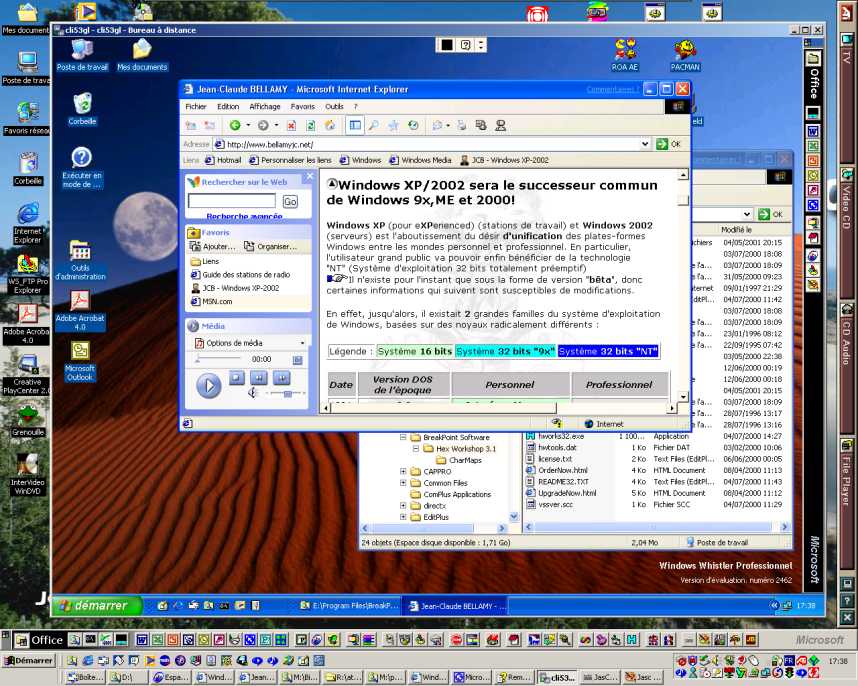Viewport: 858px width, 686px height.
Task: Open the Affichage menu
Action: (265, 107)
